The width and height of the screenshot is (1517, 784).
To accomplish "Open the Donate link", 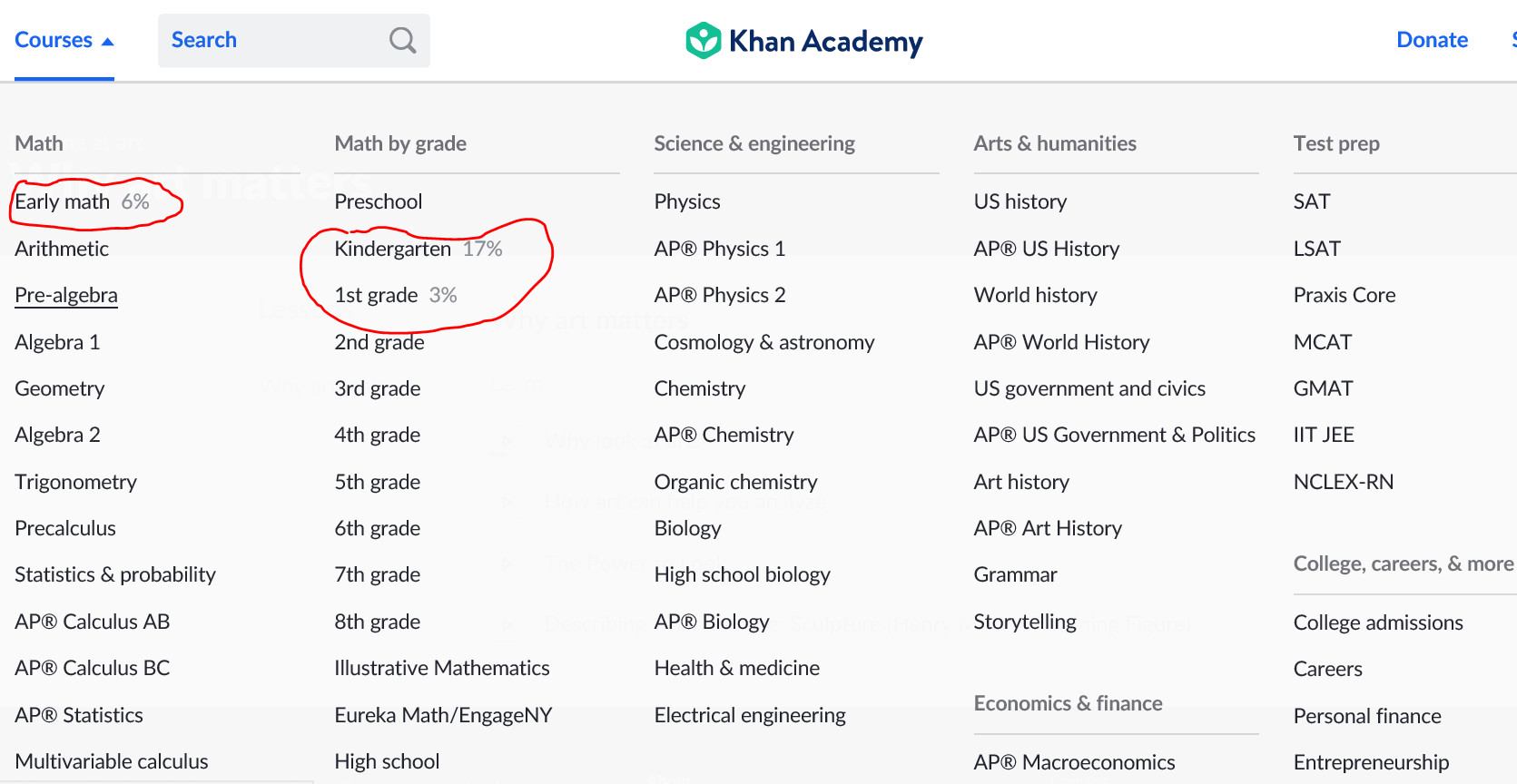I will tap(1432, 40).
